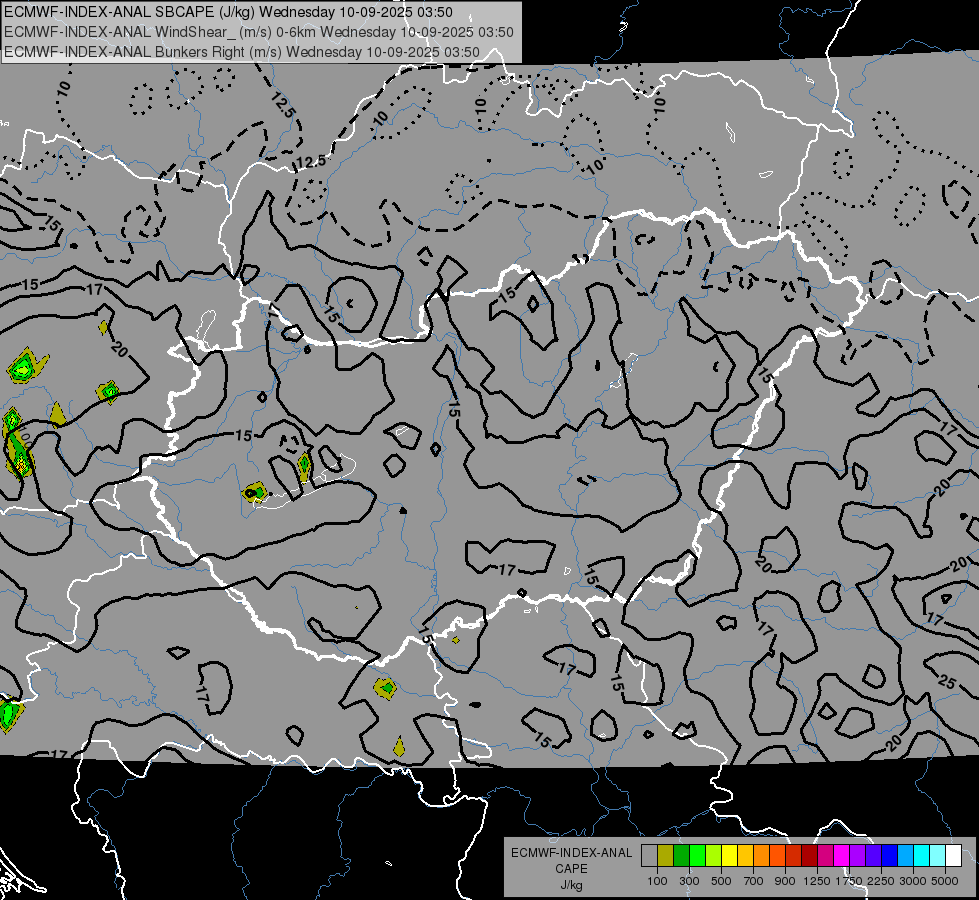Screen dimensions: 979x900
Task: Select the Bunkers Right title line
Action: (242, 52)
